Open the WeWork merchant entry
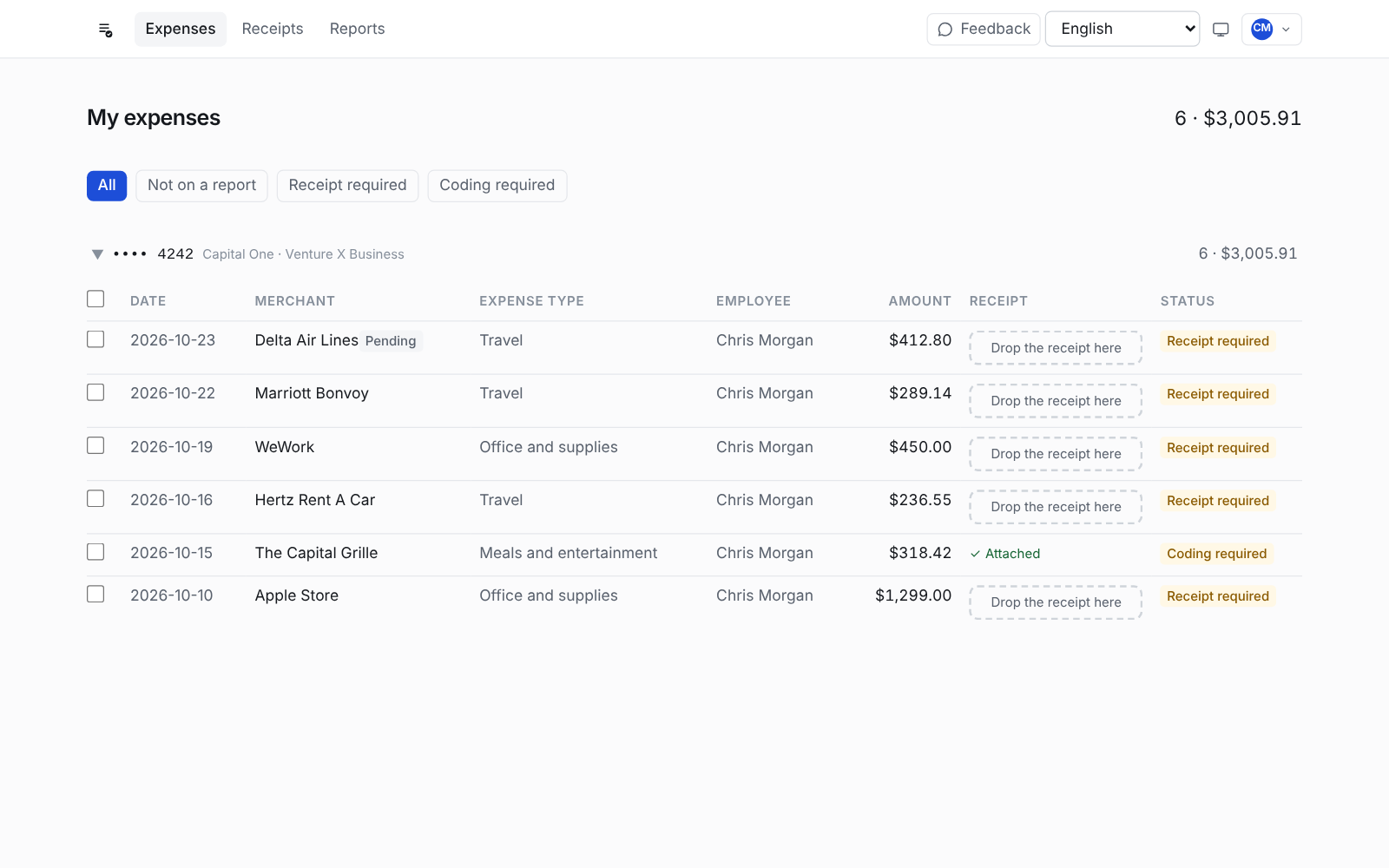The image size is (1389, 868). click(x=285, y=447)
